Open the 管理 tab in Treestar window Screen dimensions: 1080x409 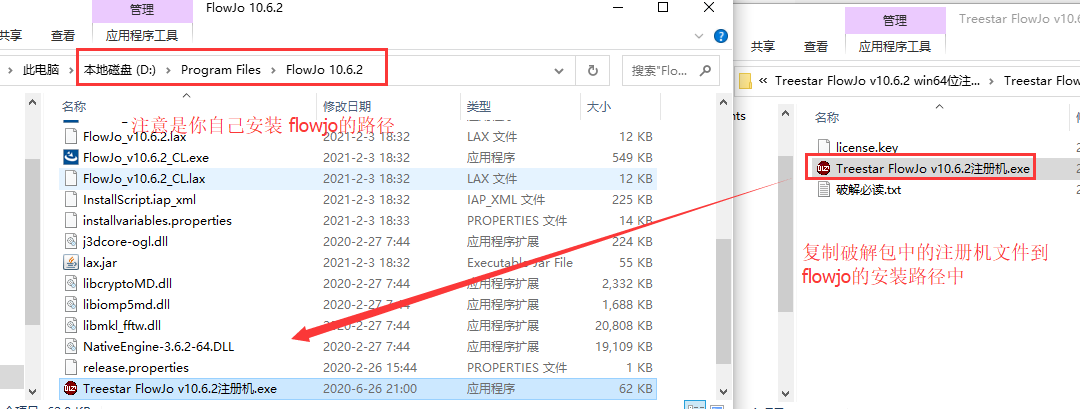895,21
